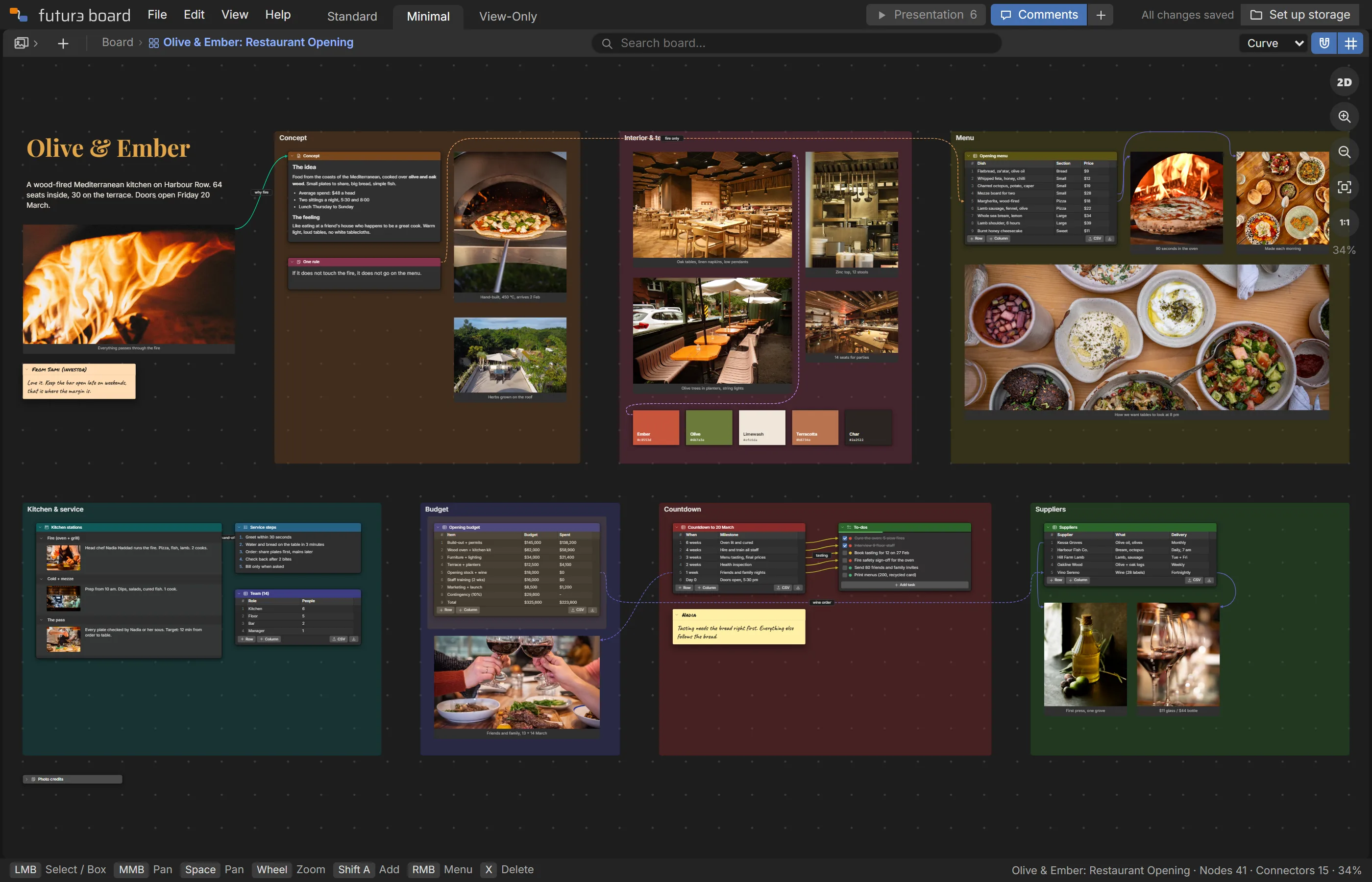Viewport: 1372px width, 882px height.
Task: Open the File menu
Action: coord(157,15)
